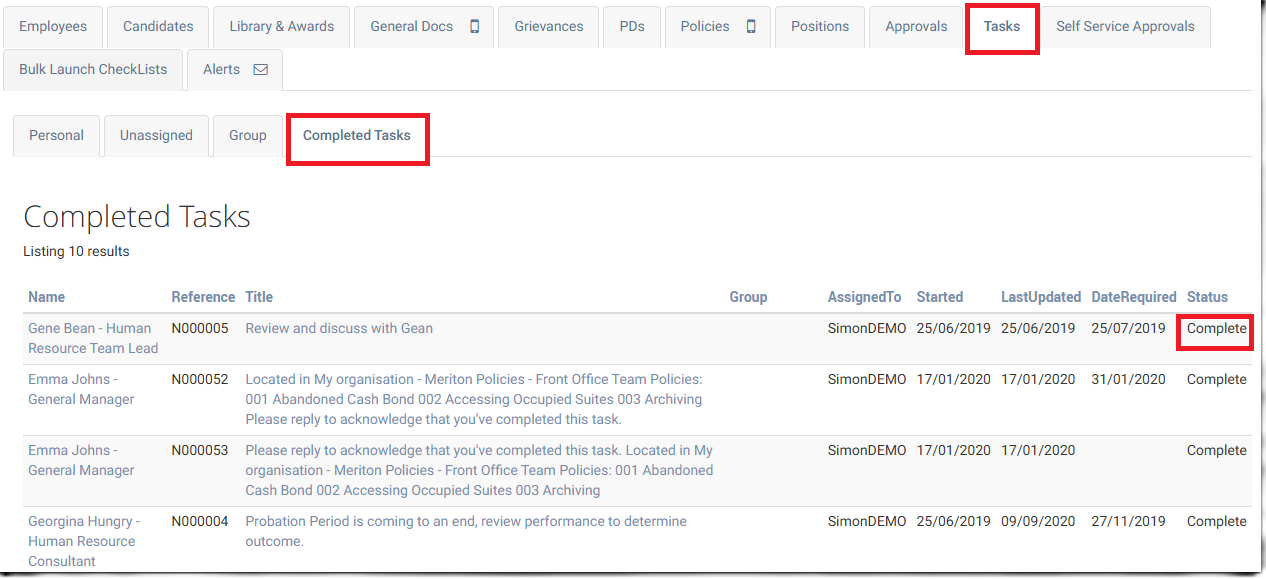This screenshot has width=1266, height=579.
Task: Open the Library & Awards tab
Action: (x=282, y=27)
